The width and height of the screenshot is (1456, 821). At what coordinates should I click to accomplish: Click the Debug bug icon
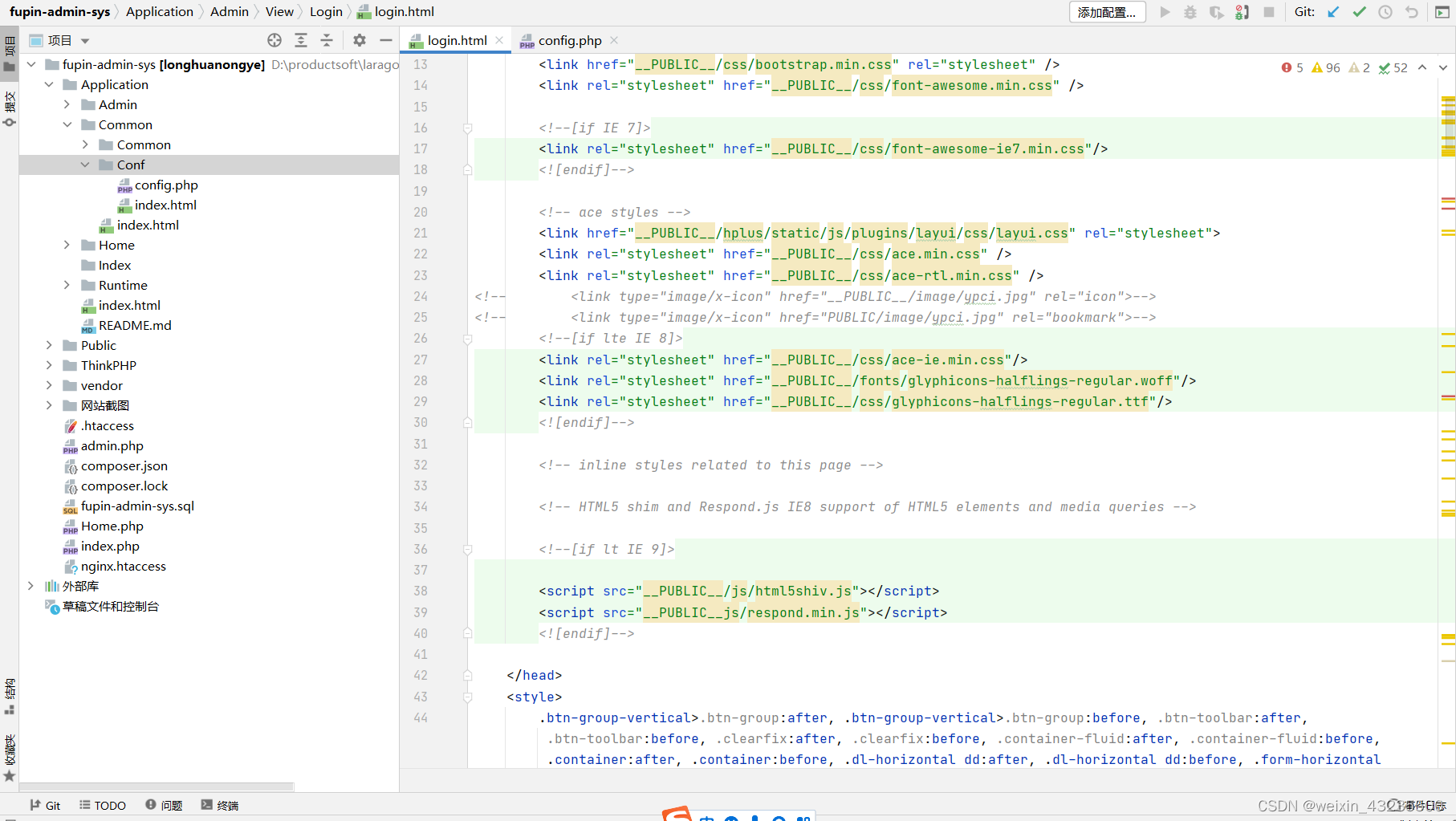(1190, 12)
